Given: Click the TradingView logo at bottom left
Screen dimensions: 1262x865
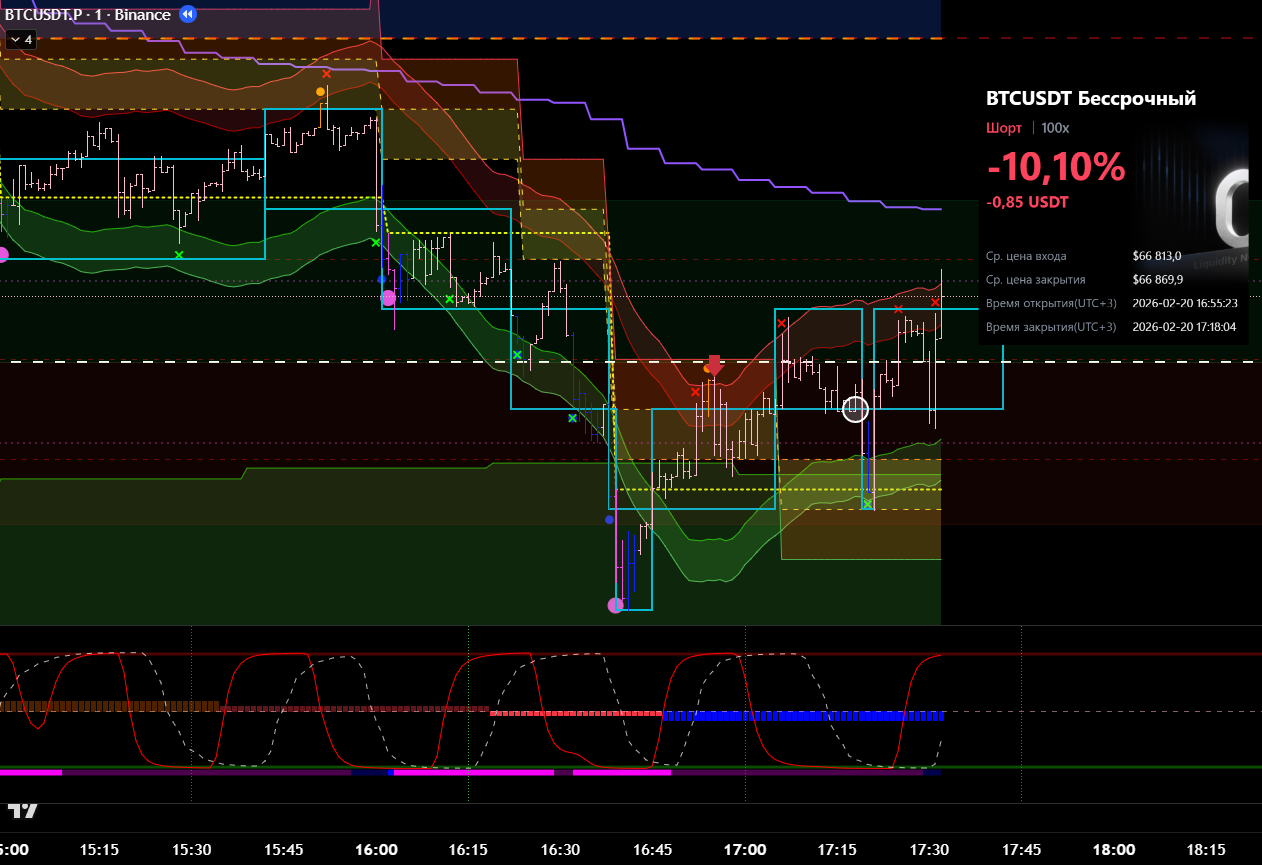Looking at the screenshot, I should (22, 810).
